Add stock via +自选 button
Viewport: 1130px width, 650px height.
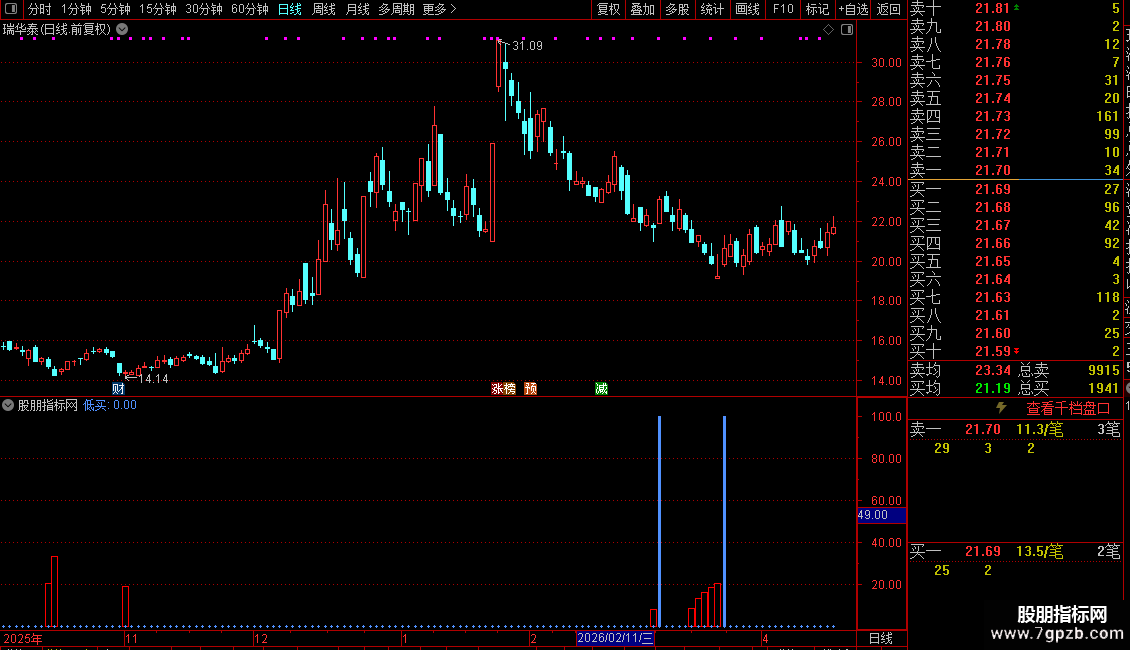[x=854, y=9]
